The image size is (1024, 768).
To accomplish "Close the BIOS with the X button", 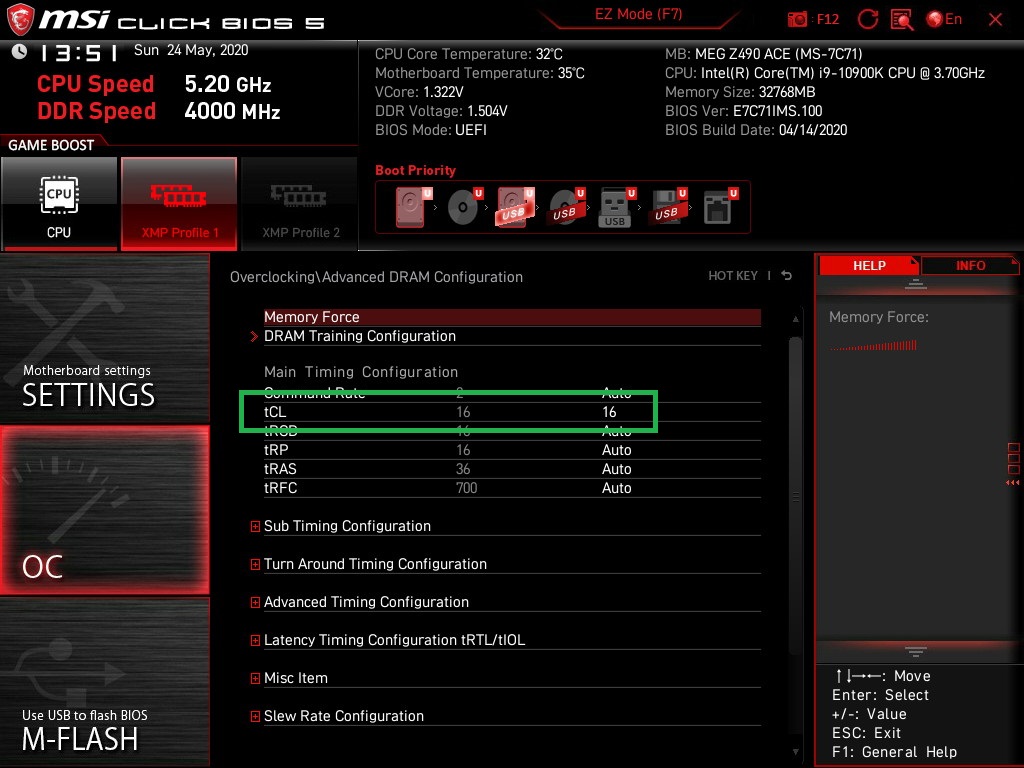I will click(995, 20).
